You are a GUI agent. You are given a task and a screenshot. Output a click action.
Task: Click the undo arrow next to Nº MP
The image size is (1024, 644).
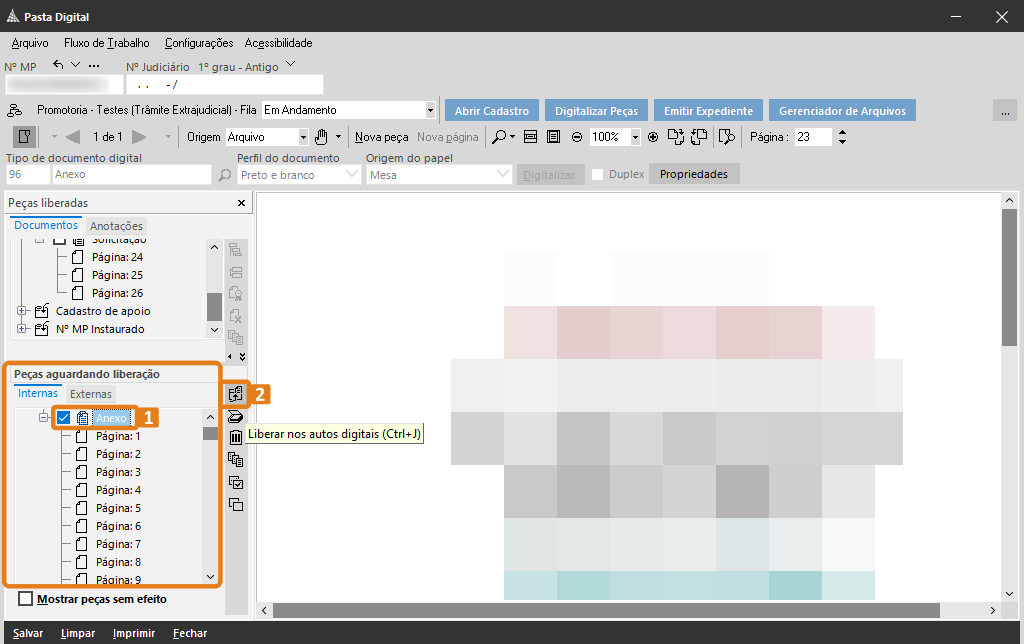pyautogui.click(x=58, y=65)
